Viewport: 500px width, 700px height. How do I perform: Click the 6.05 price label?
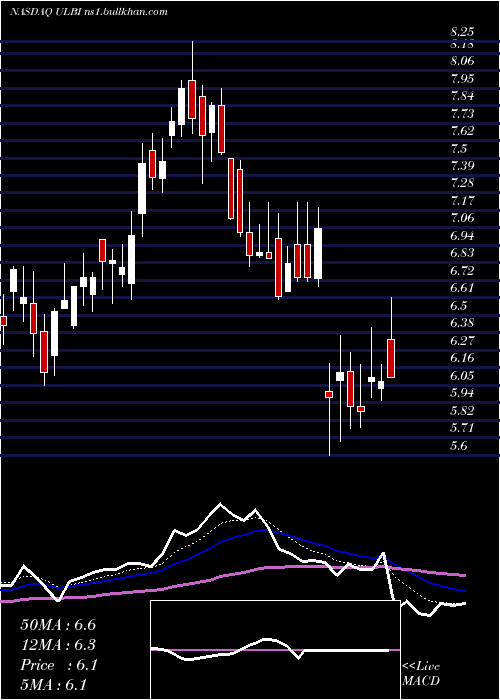462,375
